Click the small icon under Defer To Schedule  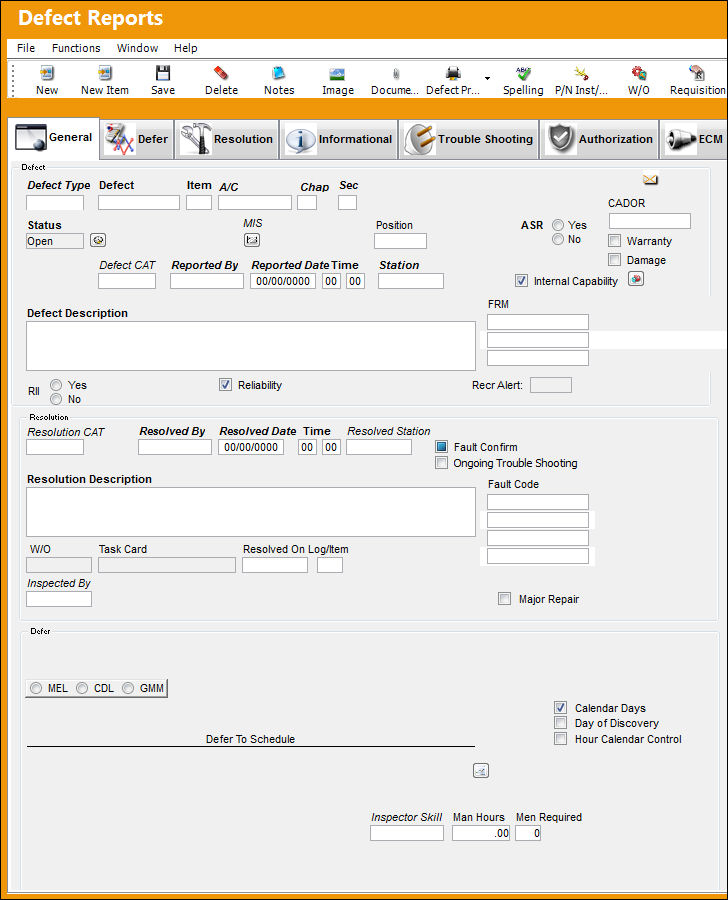481,771
